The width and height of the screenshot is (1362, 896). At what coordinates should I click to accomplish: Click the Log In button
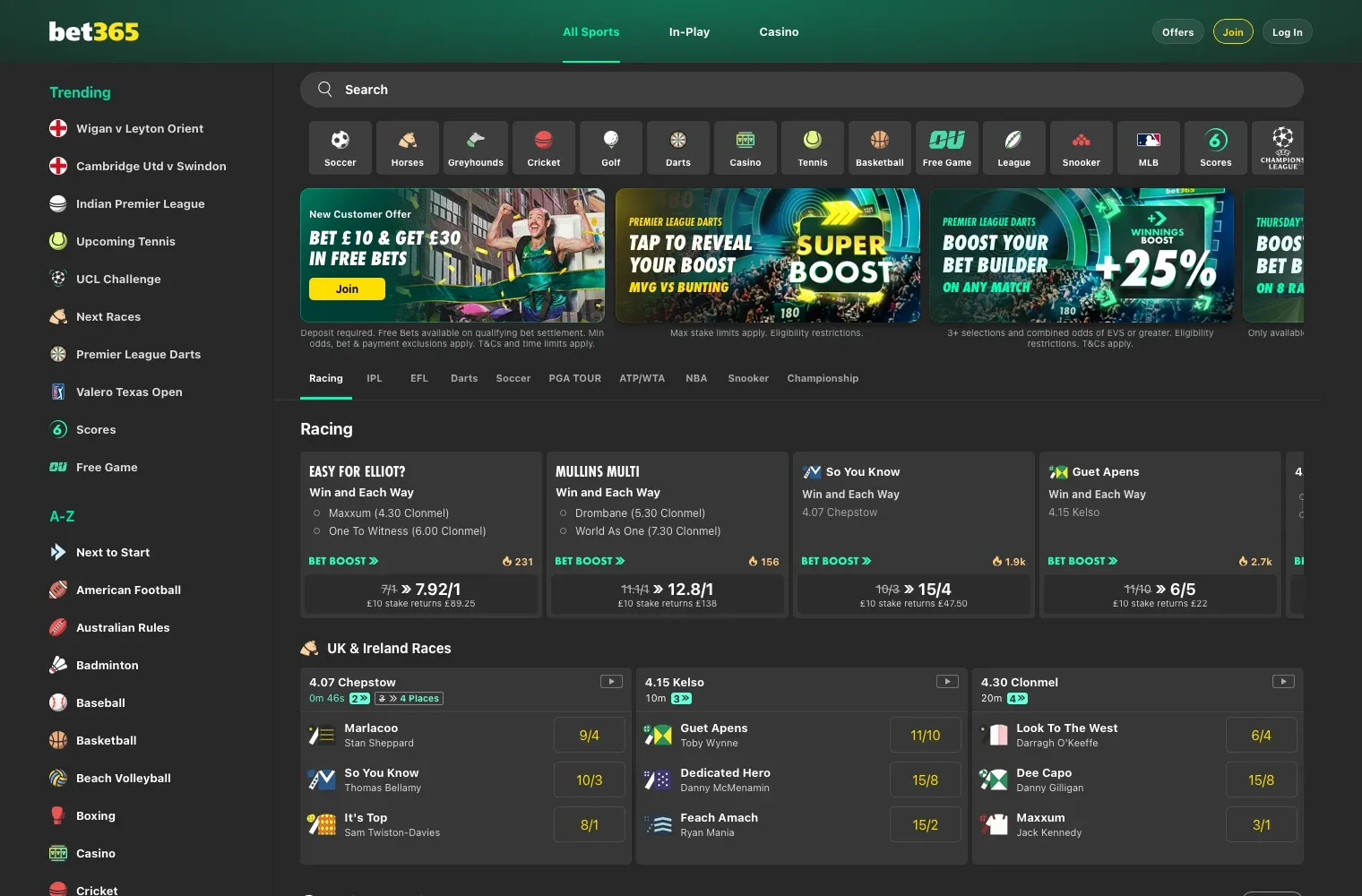coord(1288,32)
